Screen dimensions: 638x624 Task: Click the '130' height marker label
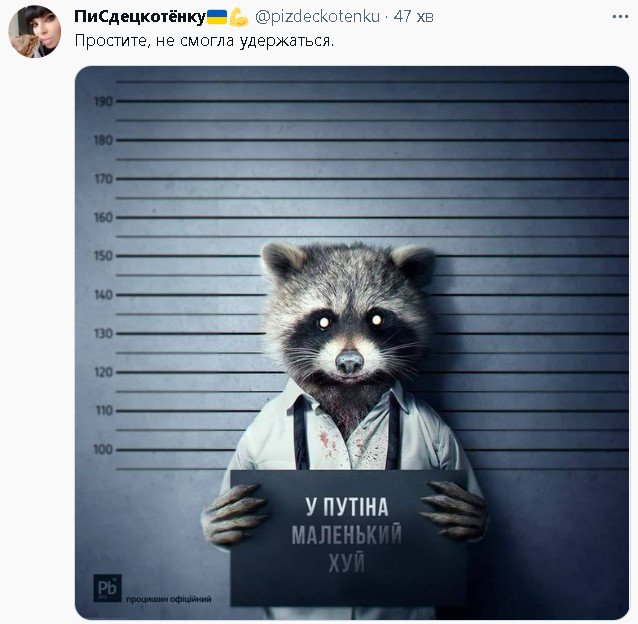click(103, 333)
